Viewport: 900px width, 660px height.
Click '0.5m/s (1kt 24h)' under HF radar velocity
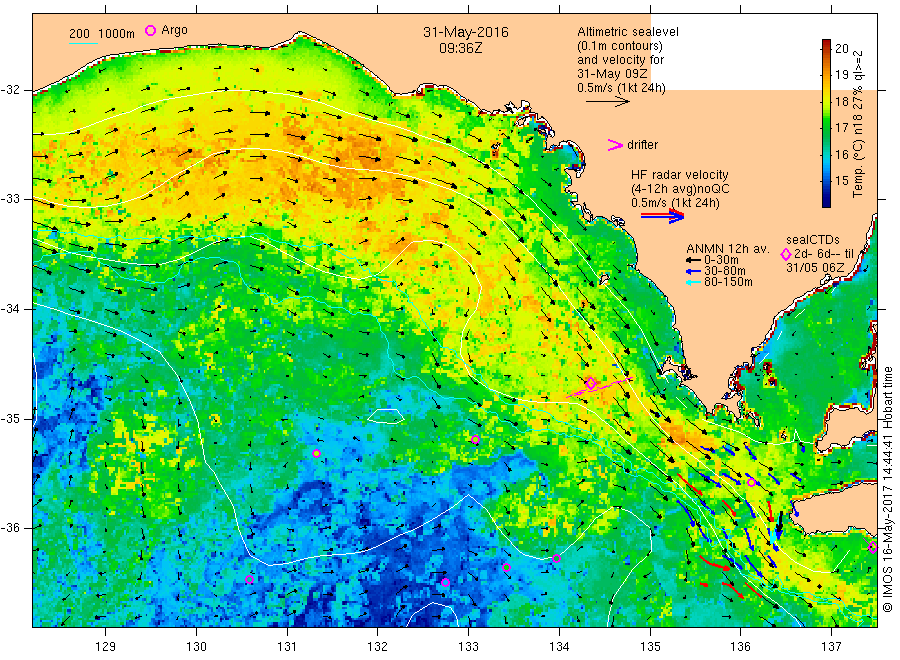click(x=675, y=203)
